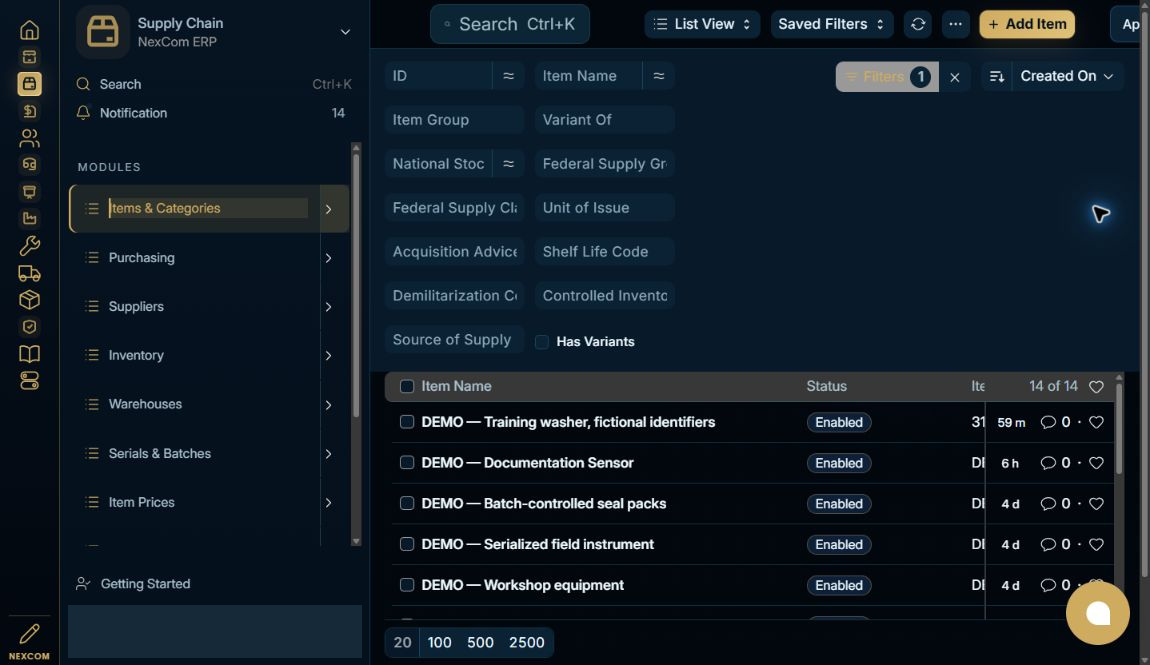
Task: Expand Items & Categories chevron
Action: [329, 209]
